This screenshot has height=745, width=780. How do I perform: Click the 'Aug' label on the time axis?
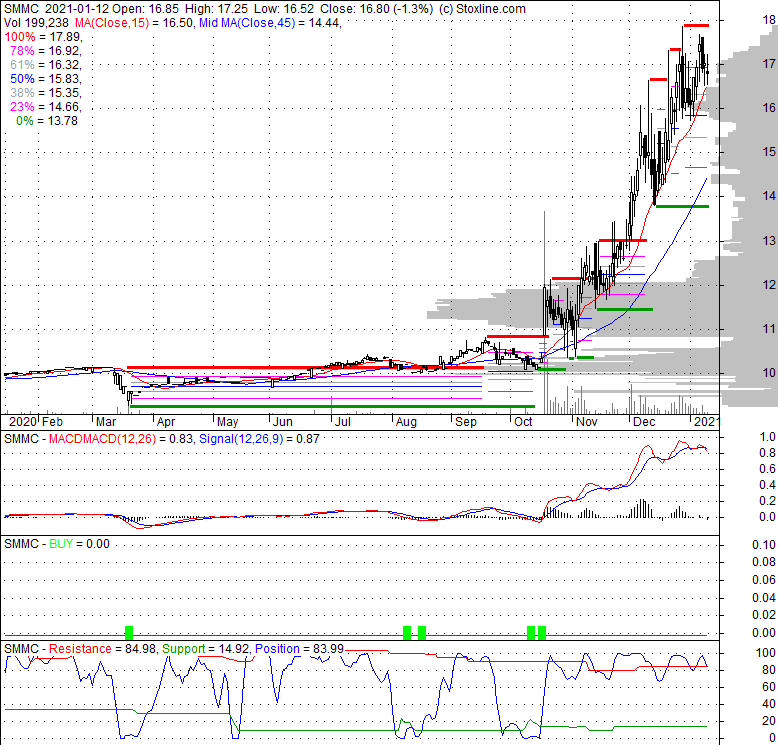[406, 422]
